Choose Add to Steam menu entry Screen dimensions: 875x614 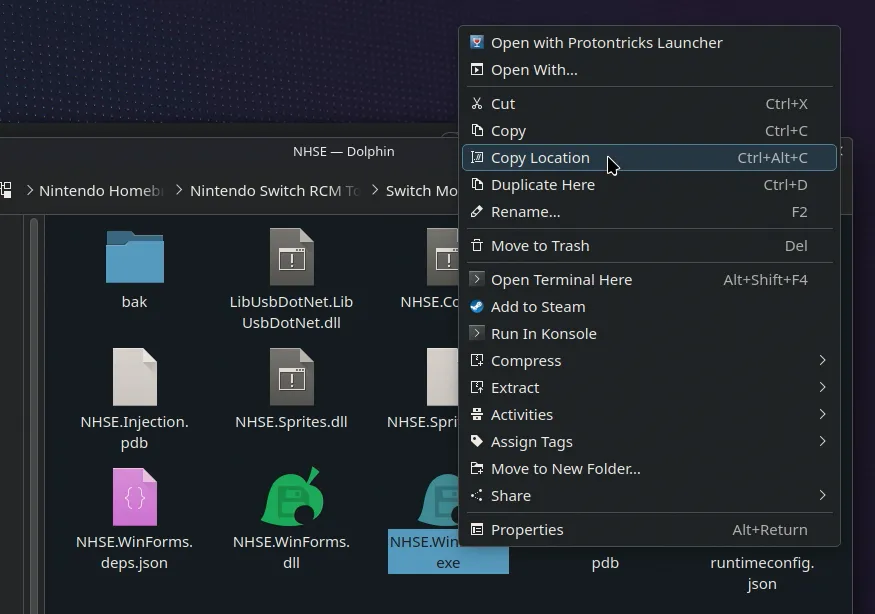(649, 306)
